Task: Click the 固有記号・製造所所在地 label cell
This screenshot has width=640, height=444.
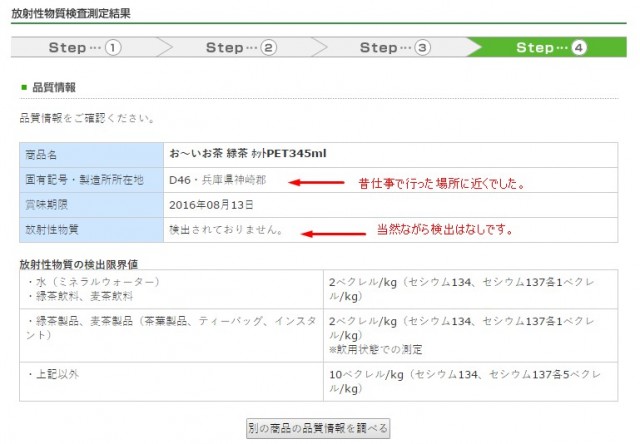Action: pos(91,180)
